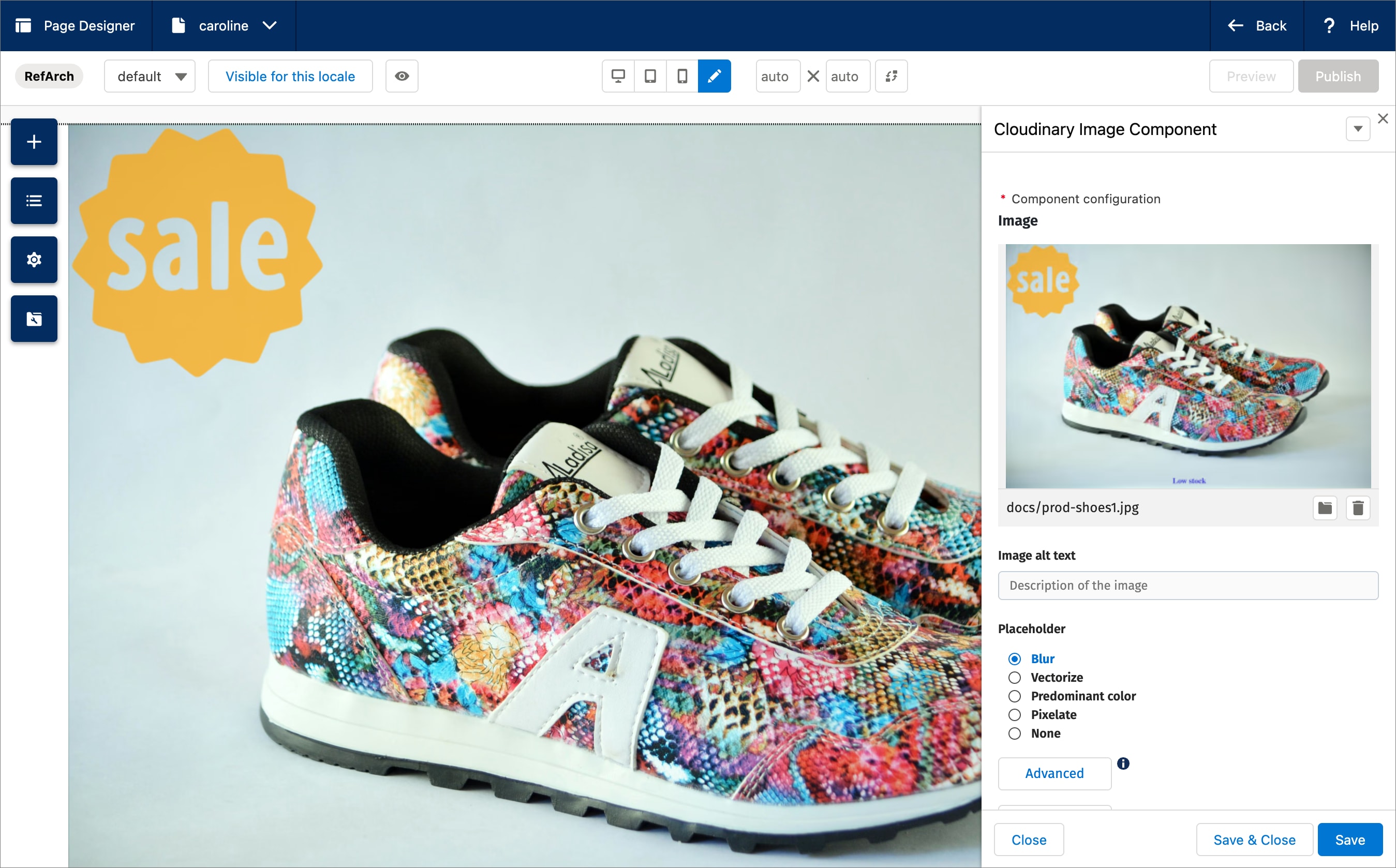Viewport: 1396px width, 868px height.
Task: Switch to tablet viewport preview
Action: [649, 75]
